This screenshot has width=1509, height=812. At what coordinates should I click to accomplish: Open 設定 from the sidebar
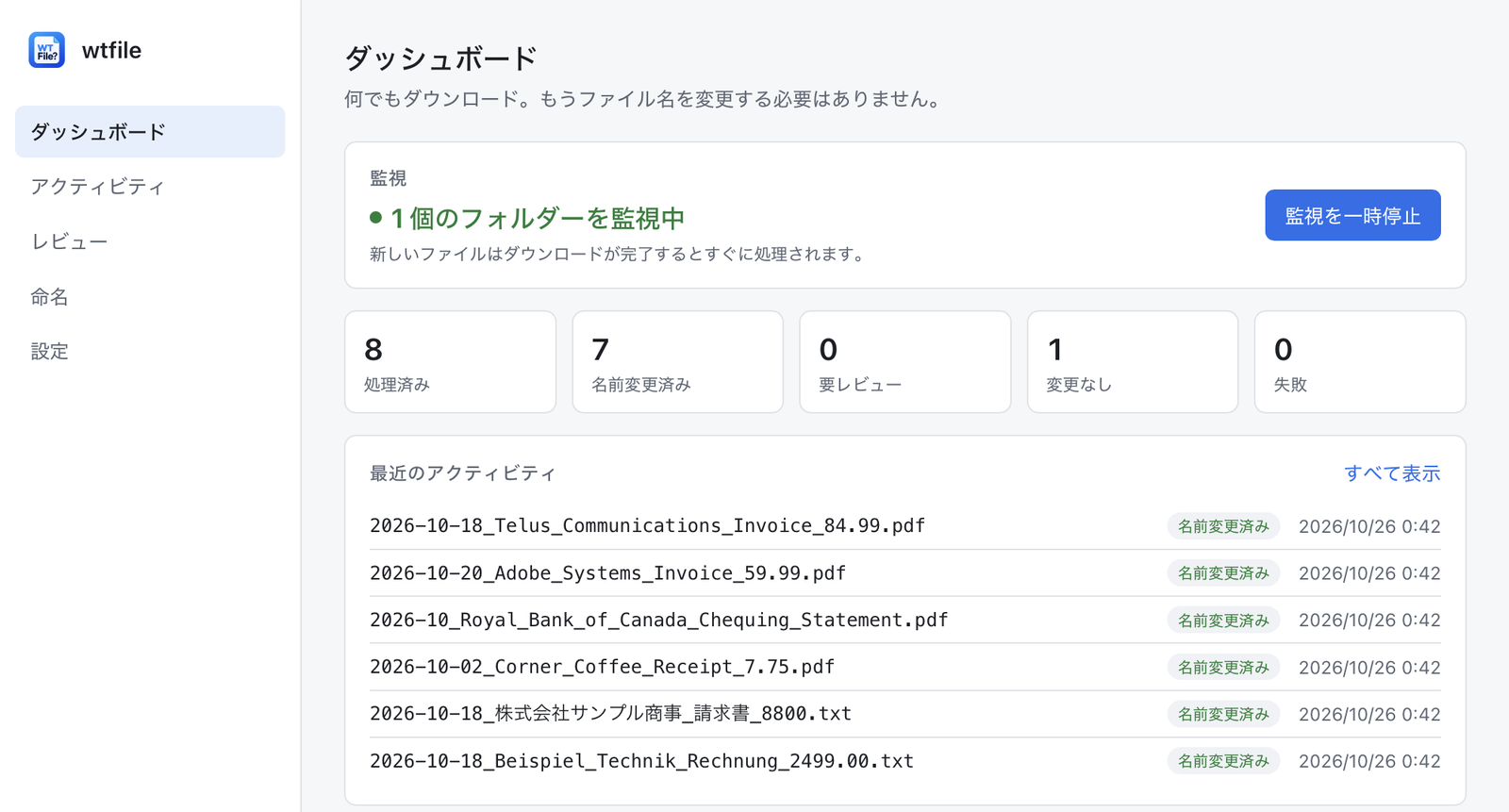pyautogui.click(x=150, y=352)
